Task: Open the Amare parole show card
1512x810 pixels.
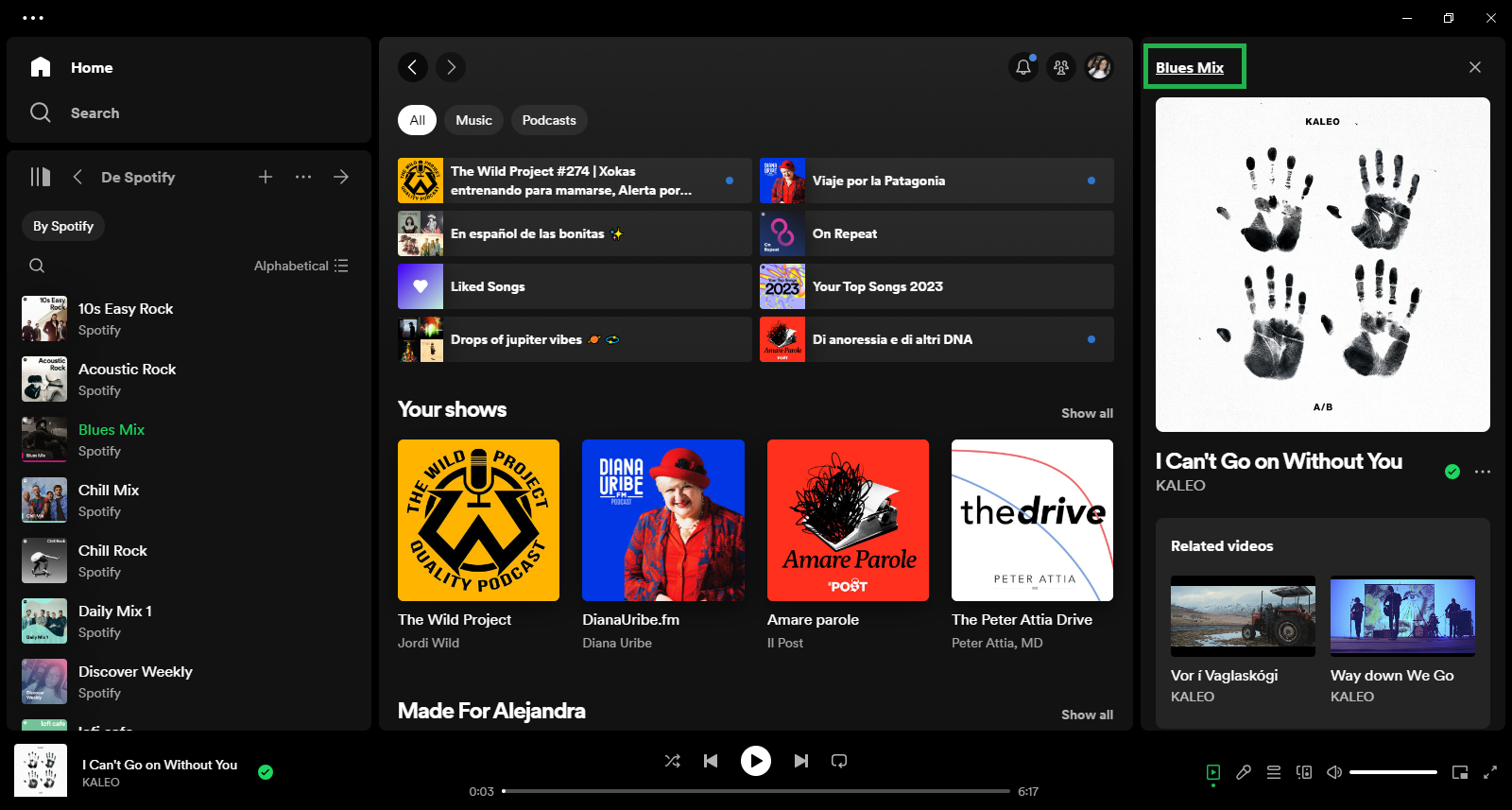Action: [x=848, y=544]
